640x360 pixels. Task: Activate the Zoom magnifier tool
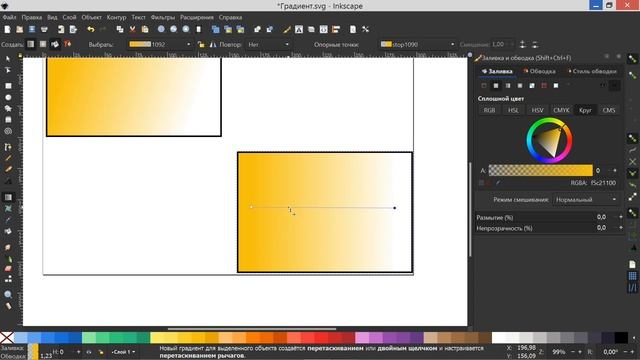tap(8, 294)
